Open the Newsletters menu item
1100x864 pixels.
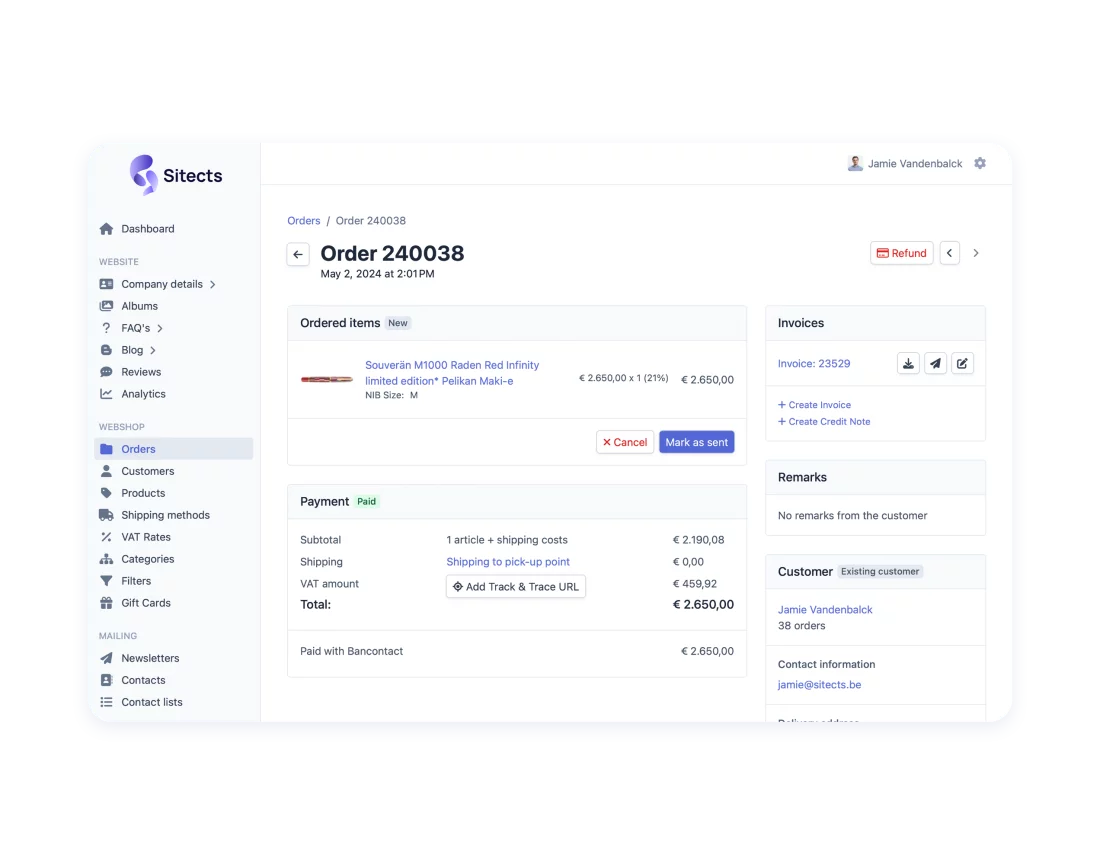tap(150, 658)
